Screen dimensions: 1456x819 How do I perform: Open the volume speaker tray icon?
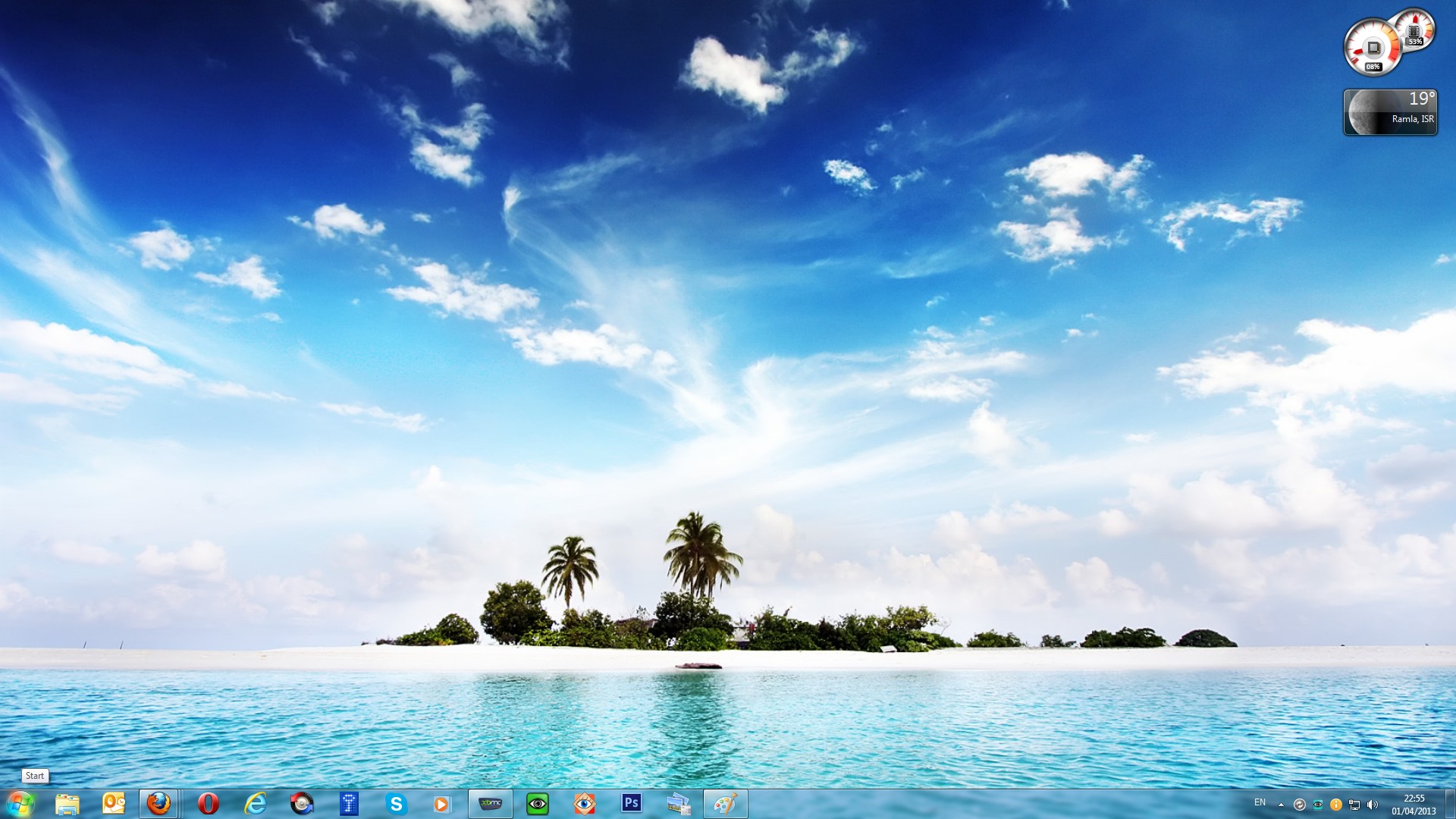[1372, 805]
